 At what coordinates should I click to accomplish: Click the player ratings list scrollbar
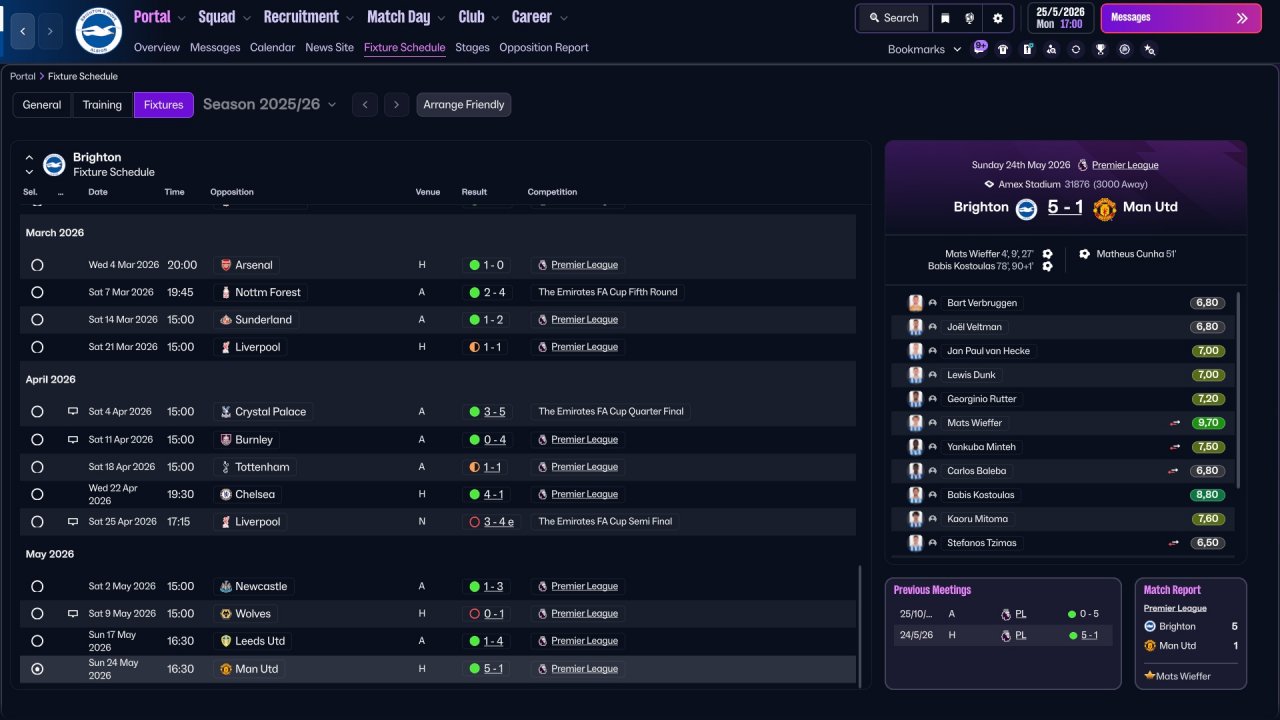click(1239, 390)
